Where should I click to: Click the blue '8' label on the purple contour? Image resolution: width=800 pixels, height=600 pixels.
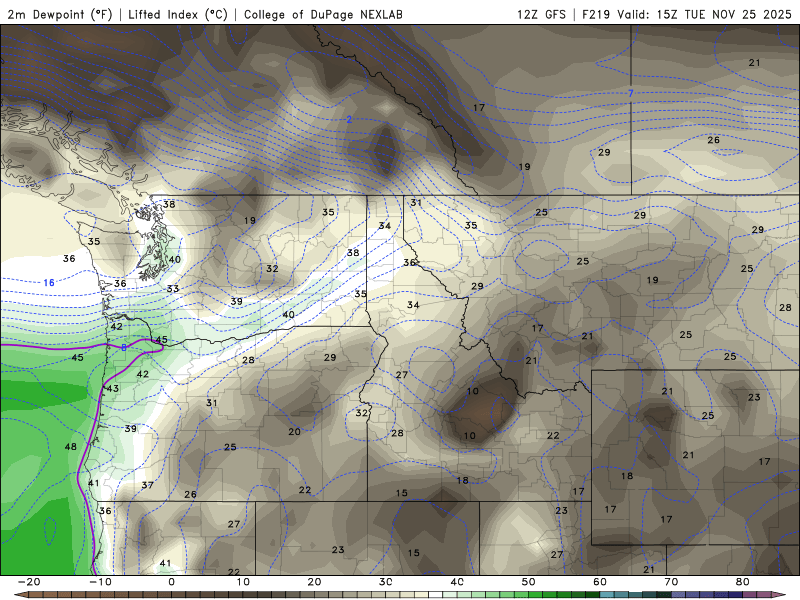tap(123, 347)
